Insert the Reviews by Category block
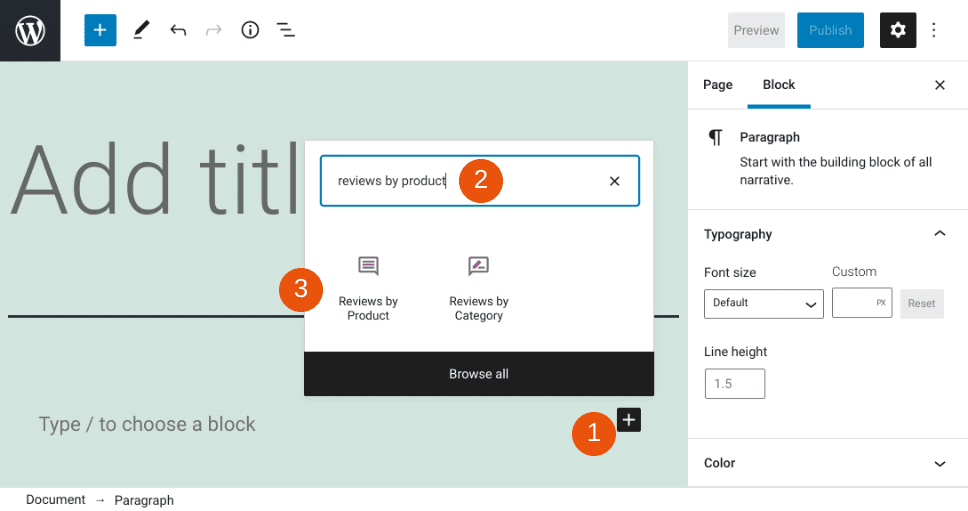Viewport: 968px width, 511px height. pyautogui.click(x=478, y=289)
